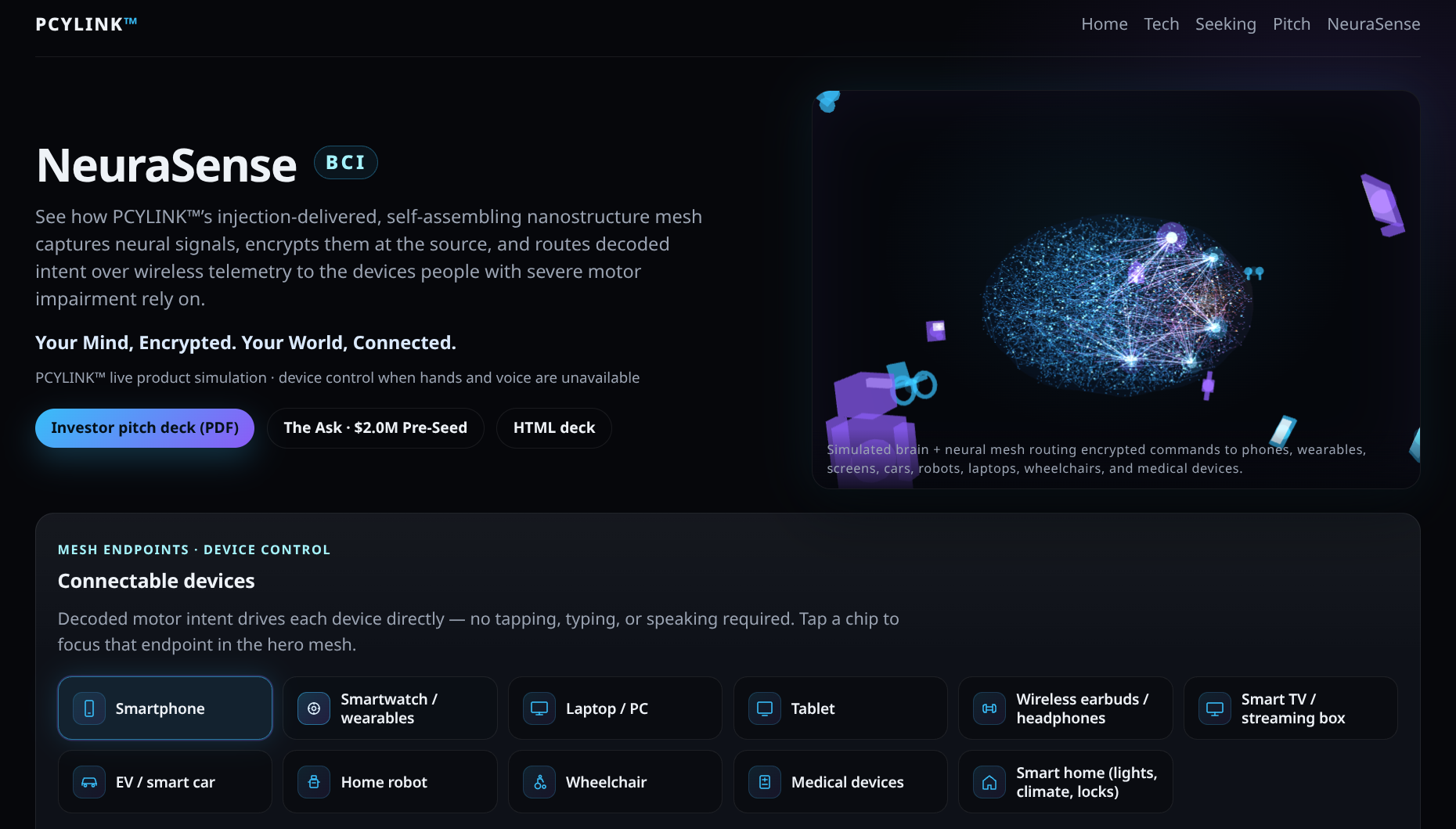Select the Smartwatch / wearables label
1456x829 pixels.
tap(389, 708)
